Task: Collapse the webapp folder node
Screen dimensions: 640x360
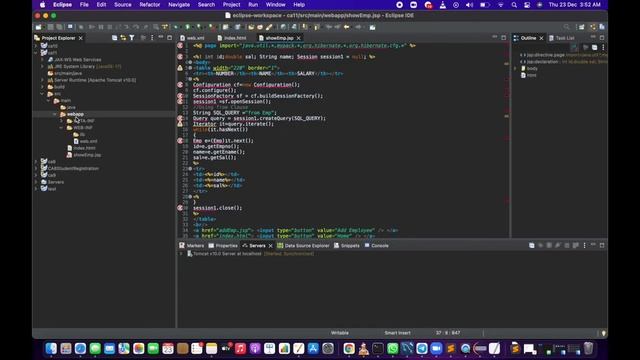Action: click(x=55, y=114)
